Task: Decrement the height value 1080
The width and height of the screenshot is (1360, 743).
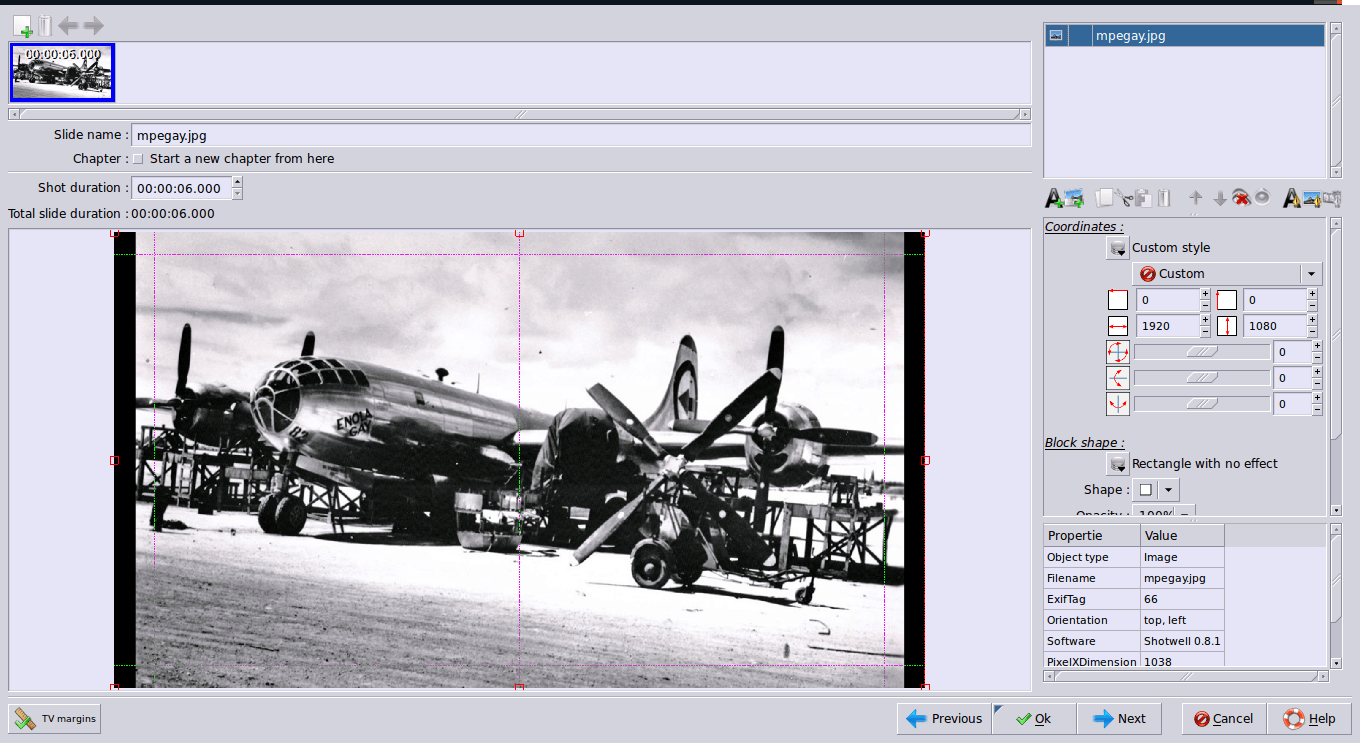Action: 1312,332
